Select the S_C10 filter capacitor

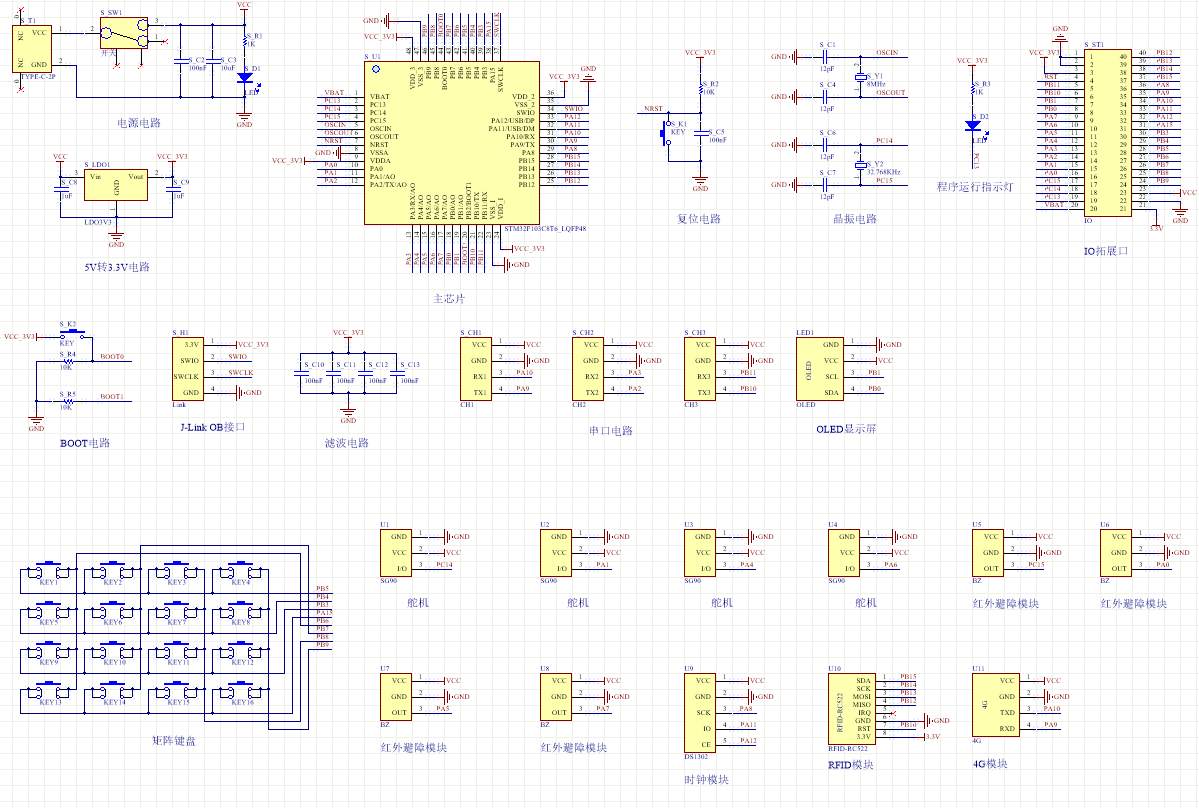click(301, 373)
